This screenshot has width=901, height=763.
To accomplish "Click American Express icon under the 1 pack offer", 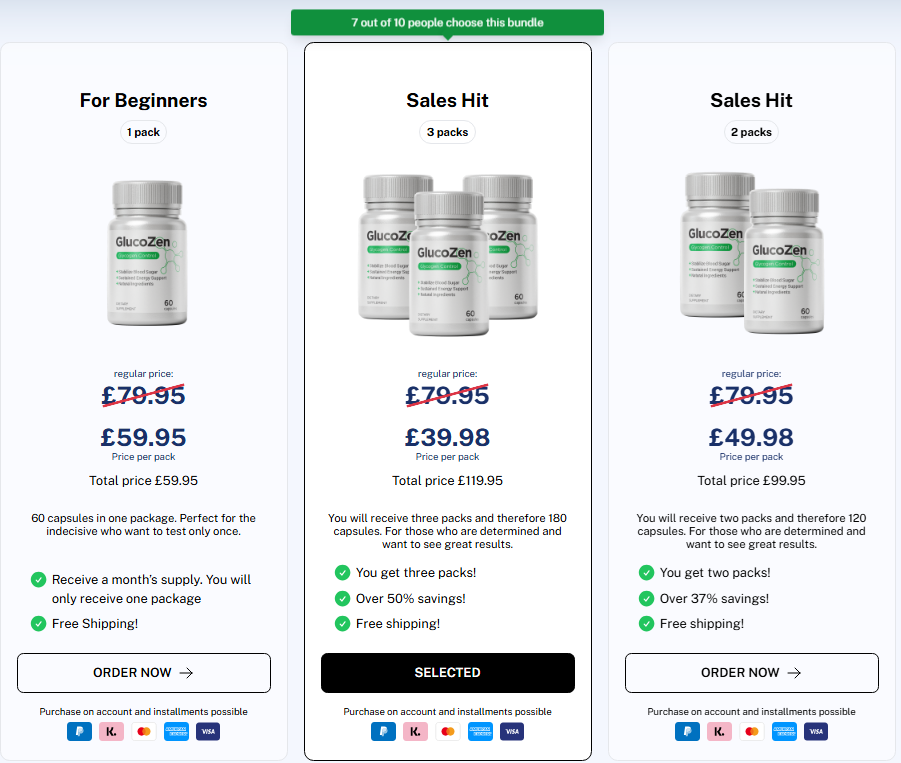I will tap(176, 731).
